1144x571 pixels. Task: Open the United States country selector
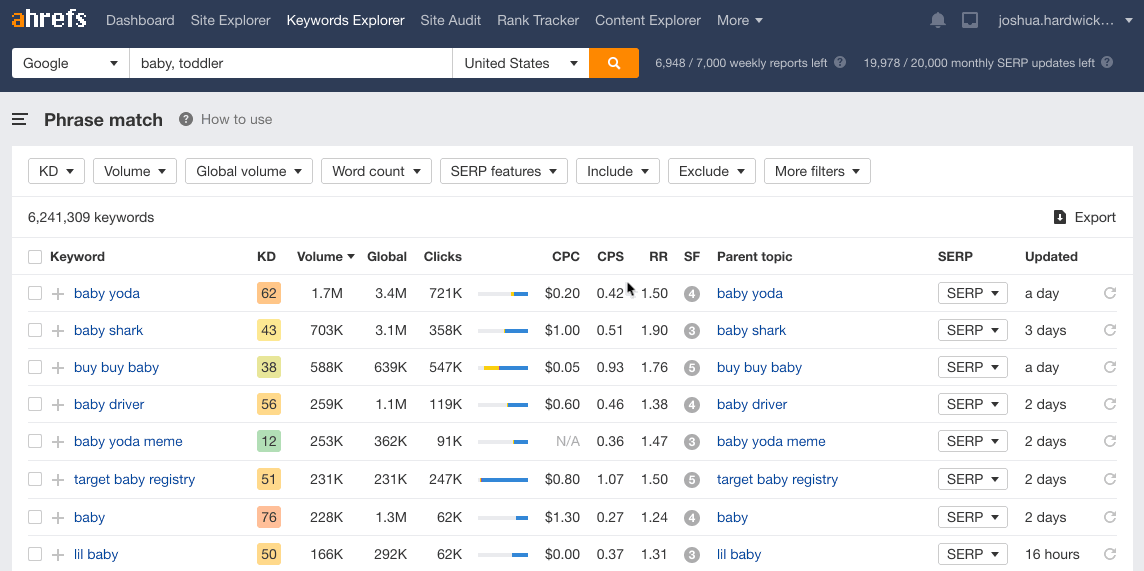pos(520,63)
